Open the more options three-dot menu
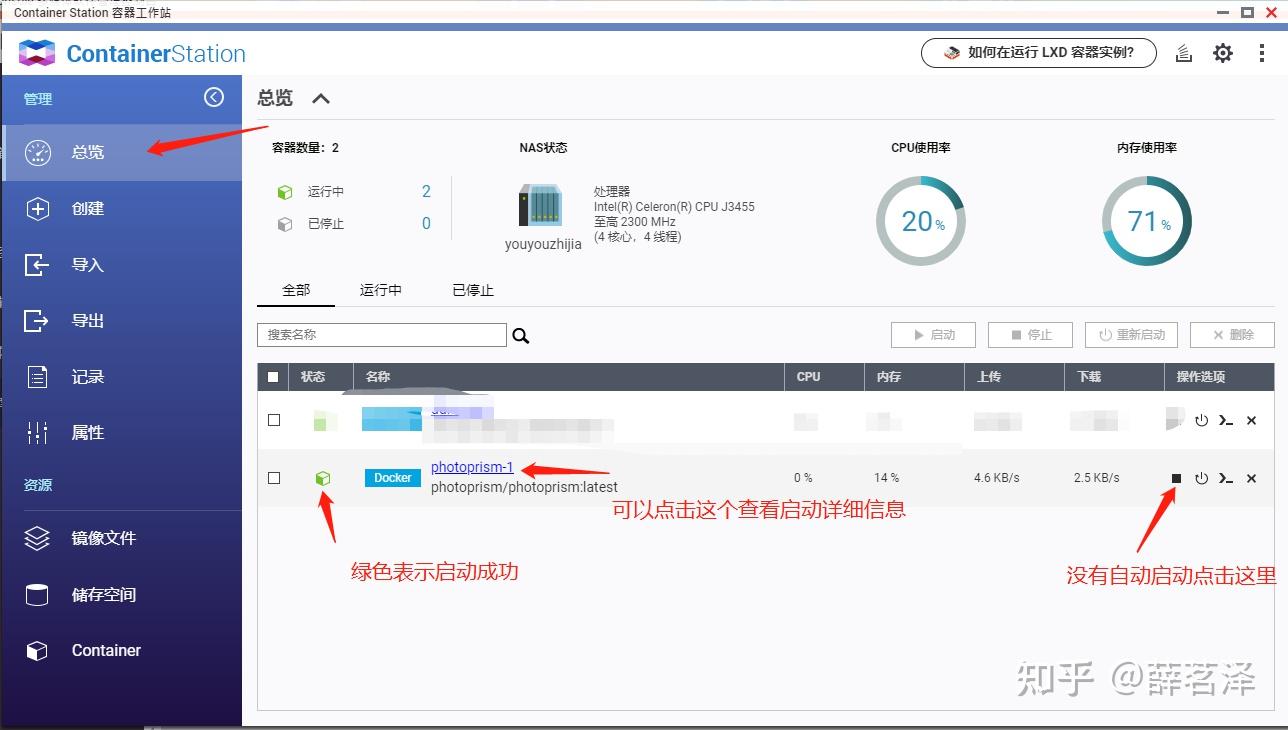The width and height of the screenshot is (1288, 730). point(1262,53)
